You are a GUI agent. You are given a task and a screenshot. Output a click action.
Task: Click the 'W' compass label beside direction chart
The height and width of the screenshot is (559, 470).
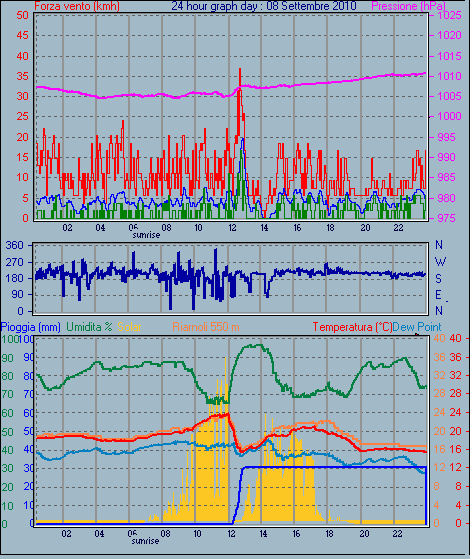point(440,262)
